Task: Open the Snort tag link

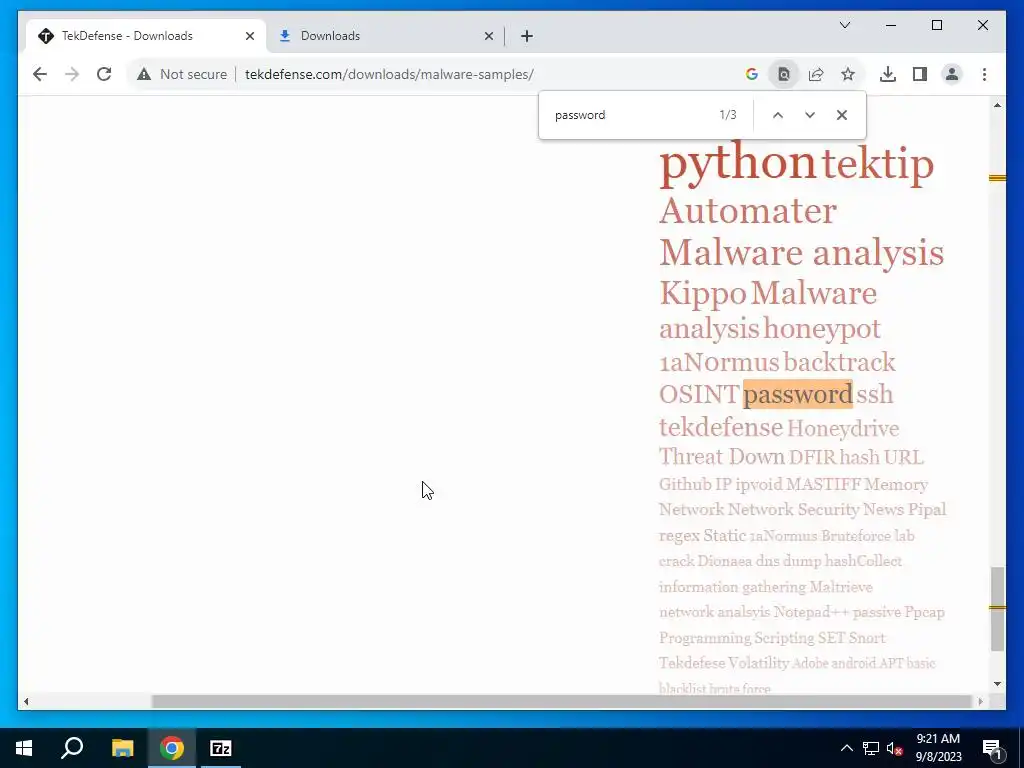Action: click(x=867, y=637)
